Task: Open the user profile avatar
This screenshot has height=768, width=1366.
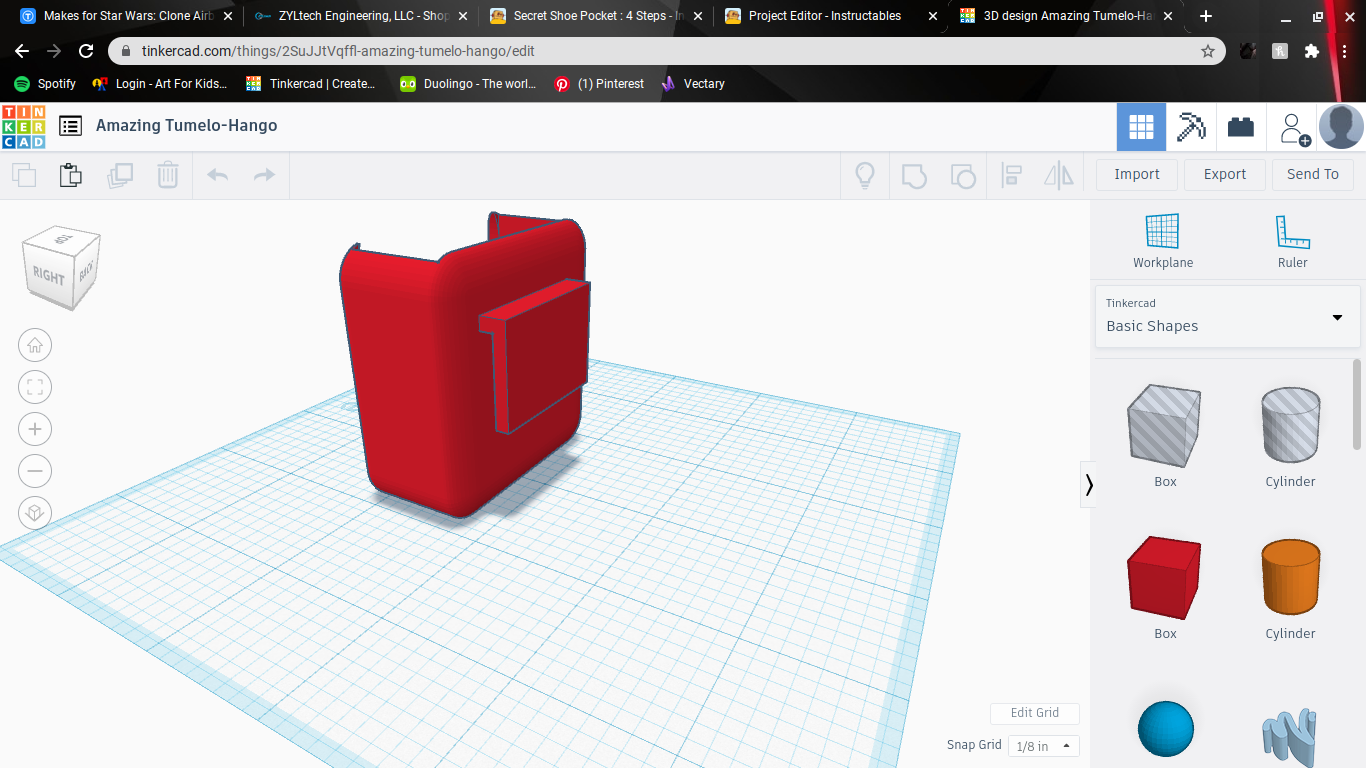Action: coord(1341,127)
